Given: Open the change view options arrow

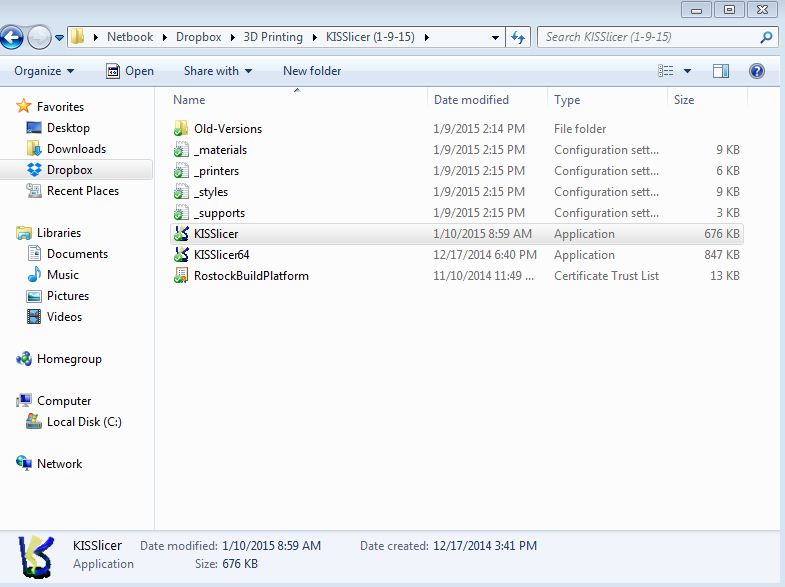Looking at the screenshot, I should 688,71.
